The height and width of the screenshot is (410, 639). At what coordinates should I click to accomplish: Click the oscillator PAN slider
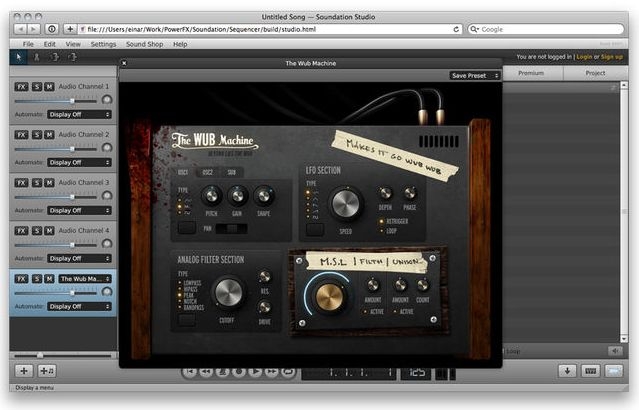(231, 229)
